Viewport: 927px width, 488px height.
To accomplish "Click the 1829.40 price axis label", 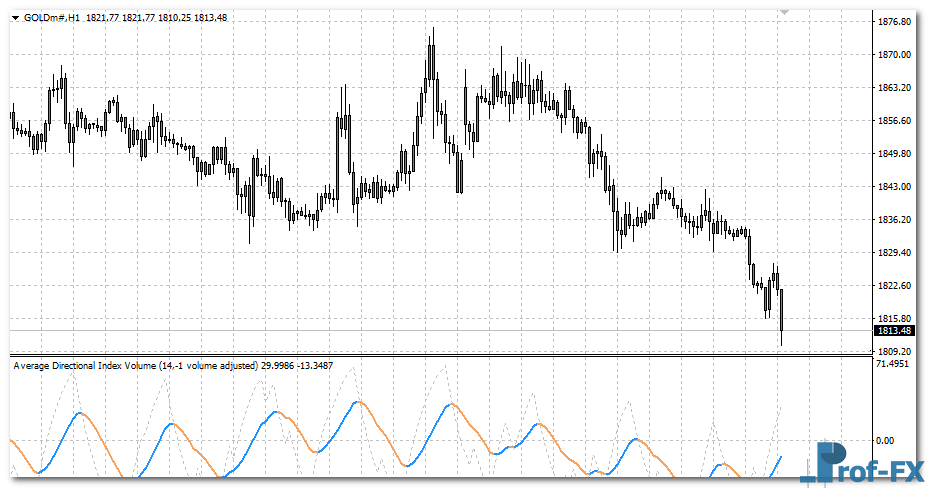I will [x=893, y=253].
